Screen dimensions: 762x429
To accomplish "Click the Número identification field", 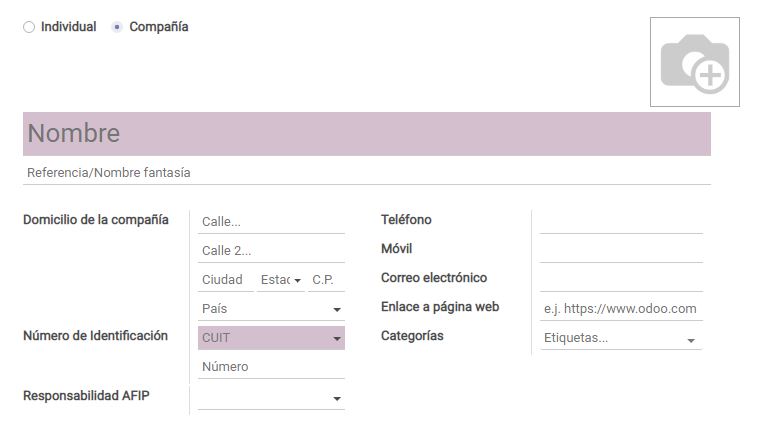I will 271,367.
